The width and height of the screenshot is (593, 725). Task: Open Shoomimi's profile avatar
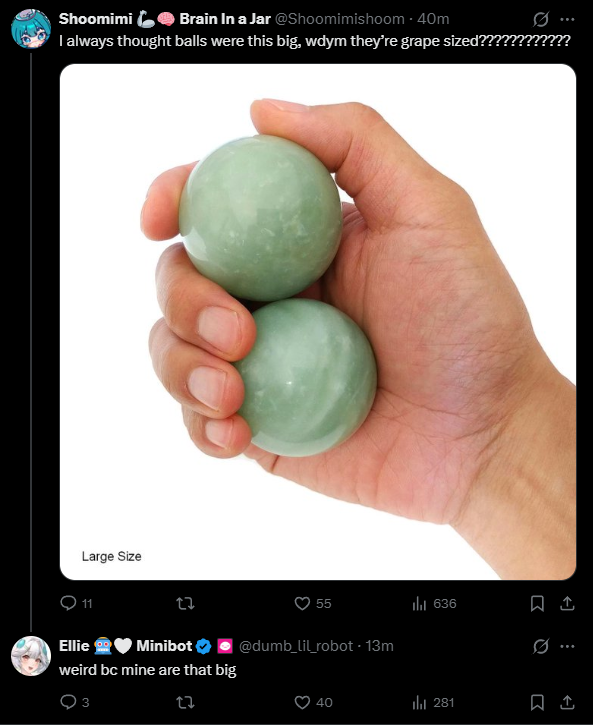point(31,29)
